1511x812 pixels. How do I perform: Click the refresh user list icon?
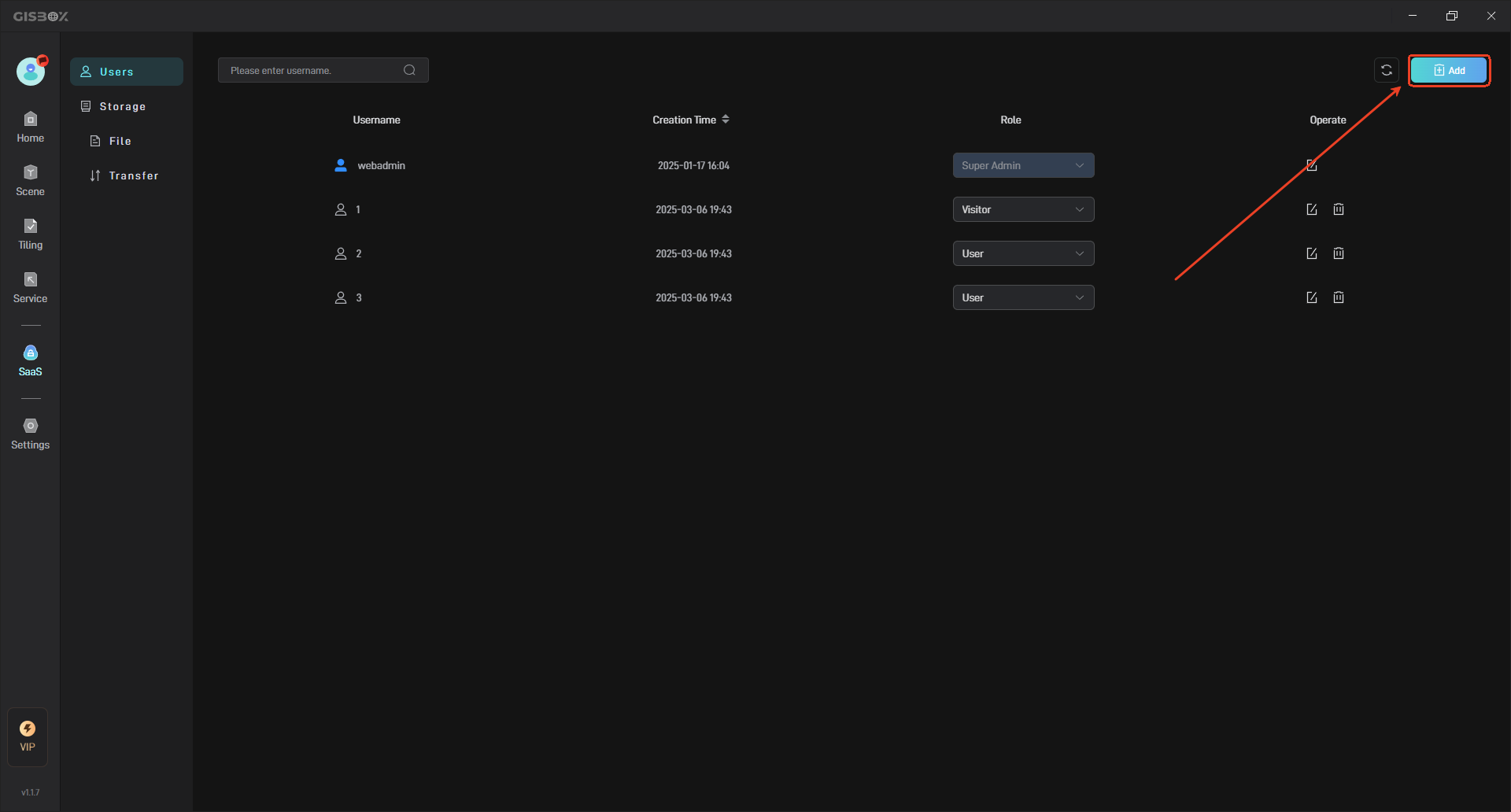1386,71
